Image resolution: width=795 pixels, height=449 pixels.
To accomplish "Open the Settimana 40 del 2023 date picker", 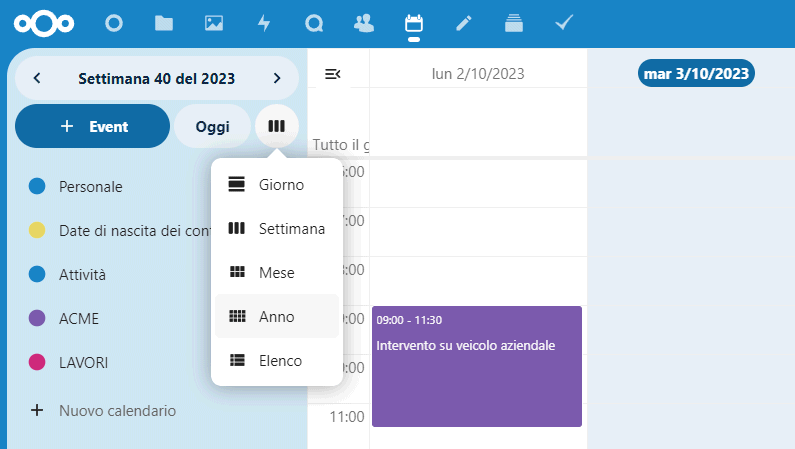I will 157,79.
